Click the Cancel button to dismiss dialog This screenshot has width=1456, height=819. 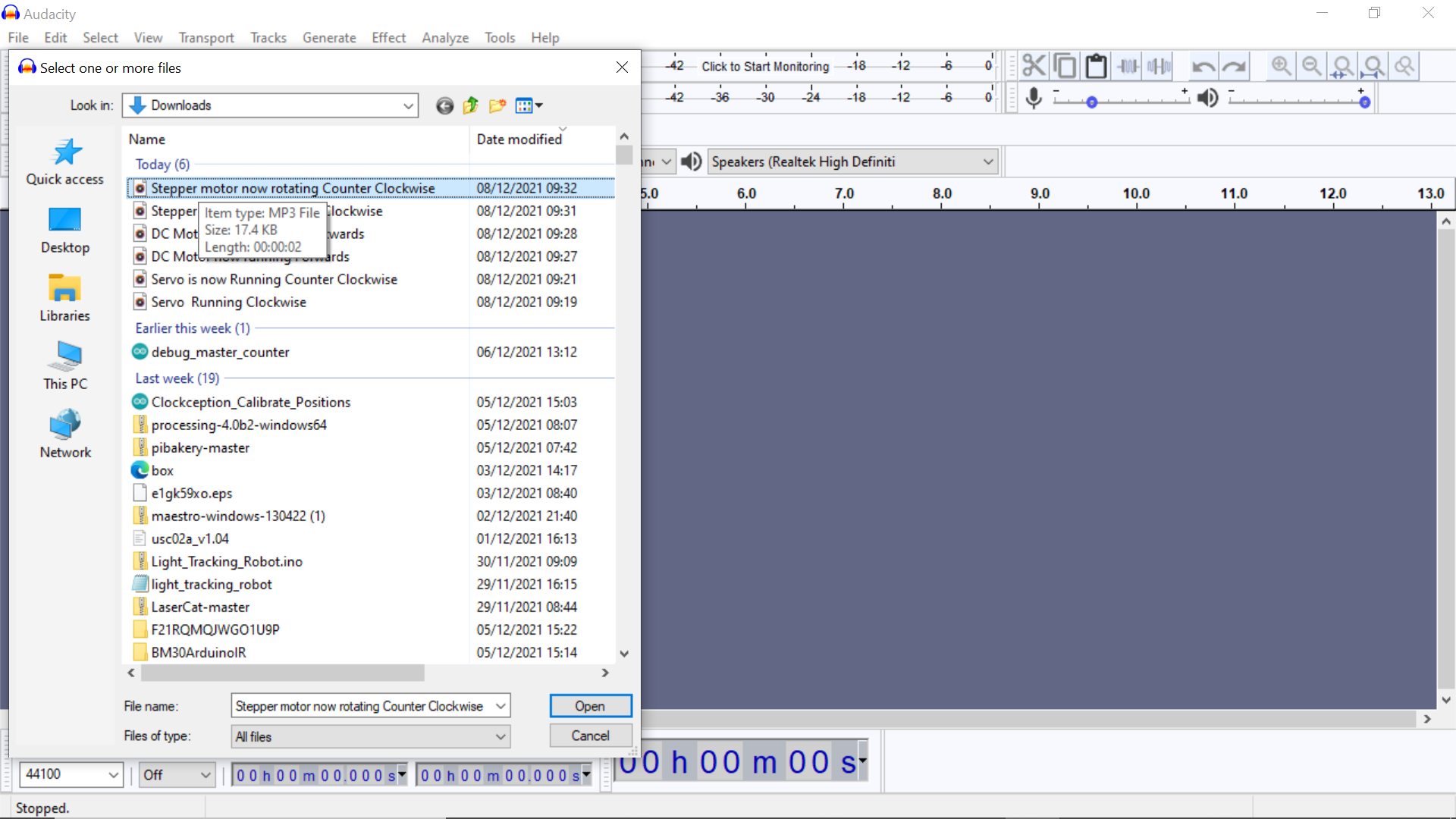pos(589,735)
